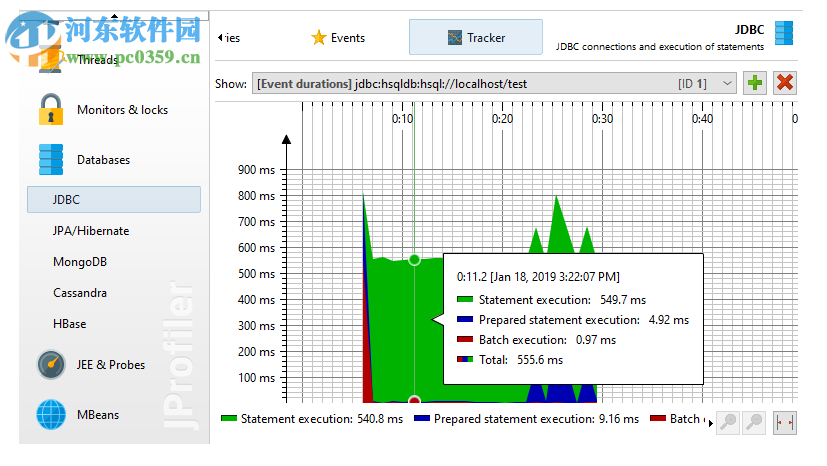This screenshot has height=466, width=827.
Task: Toggle fit-to-window scale button
Action: 785,423
